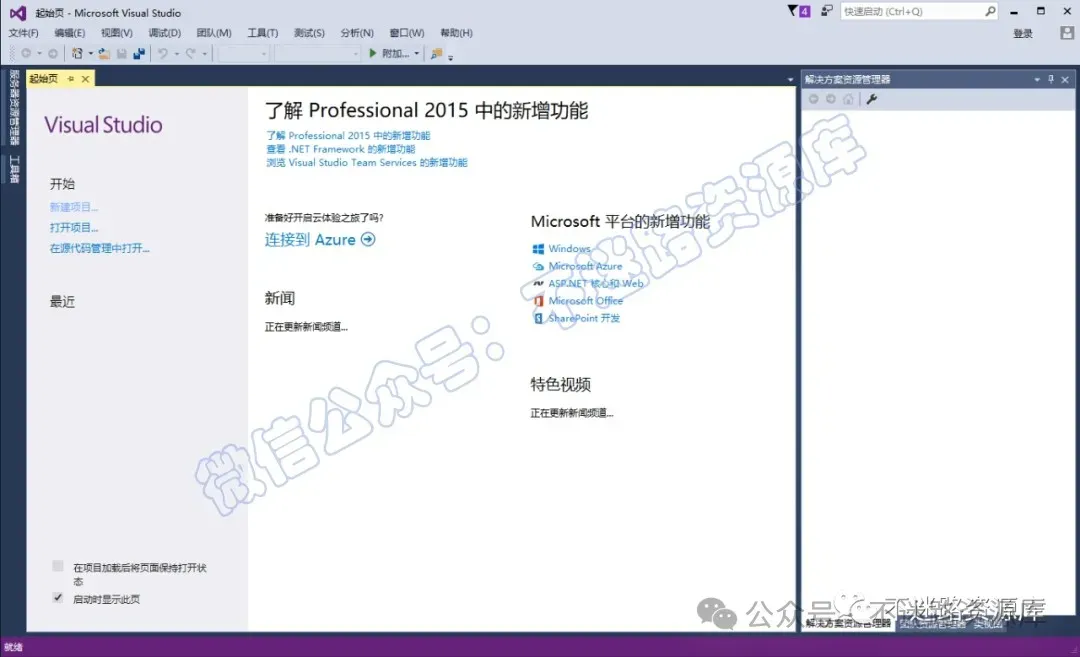1080x657 pixels.
Task: Click the SharePoint icon in platform list
Action: click(539, 318)
